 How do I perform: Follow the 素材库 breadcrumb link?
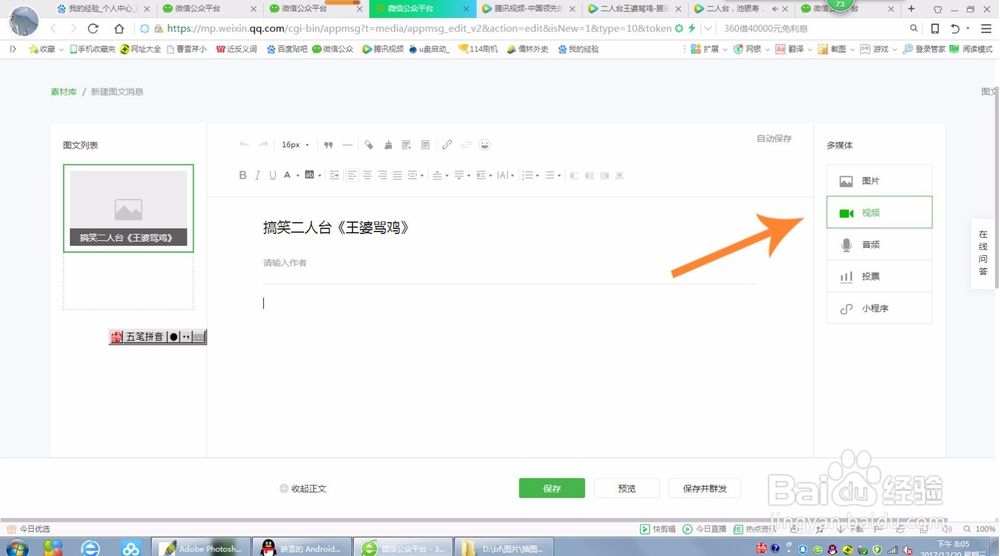click(64, 92)
